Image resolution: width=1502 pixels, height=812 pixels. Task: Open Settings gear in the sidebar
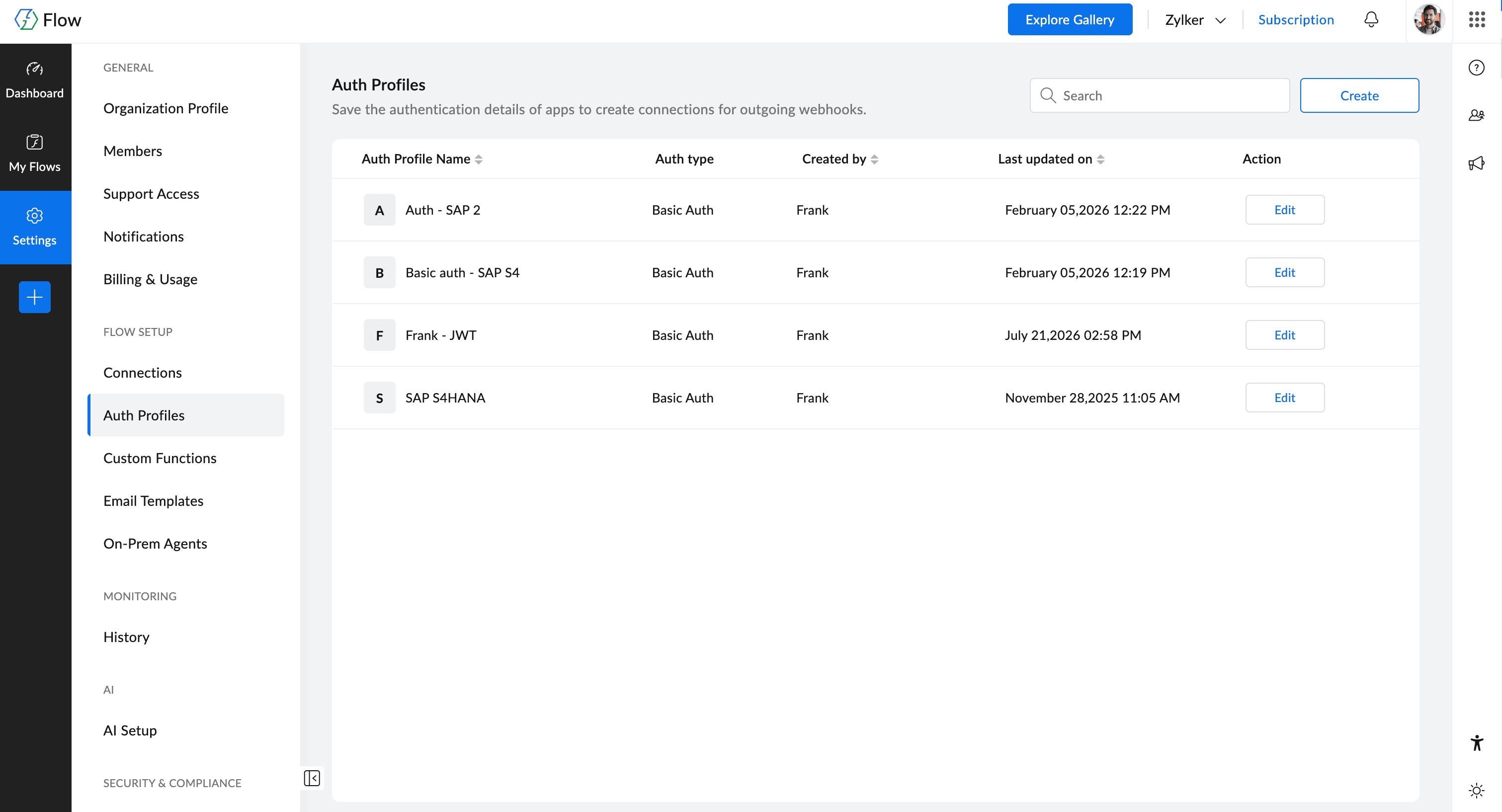(35, 227)
